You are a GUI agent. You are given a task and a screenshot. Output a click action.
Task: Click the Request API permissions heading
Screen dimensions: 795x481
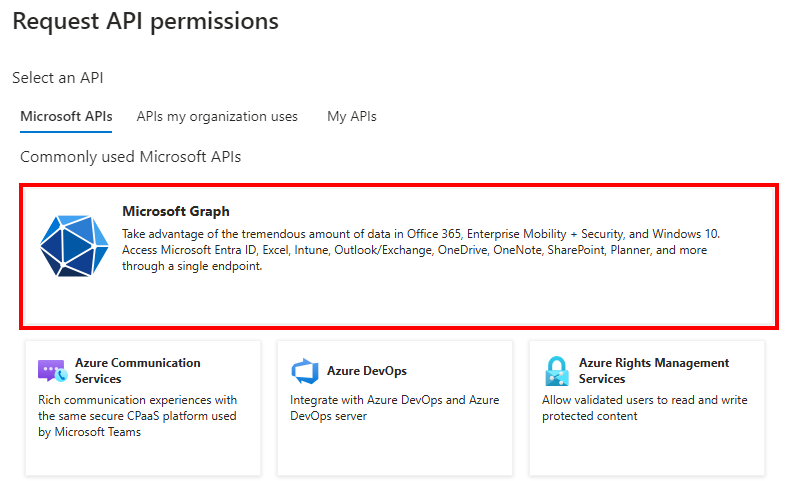[x=145, y=21]
